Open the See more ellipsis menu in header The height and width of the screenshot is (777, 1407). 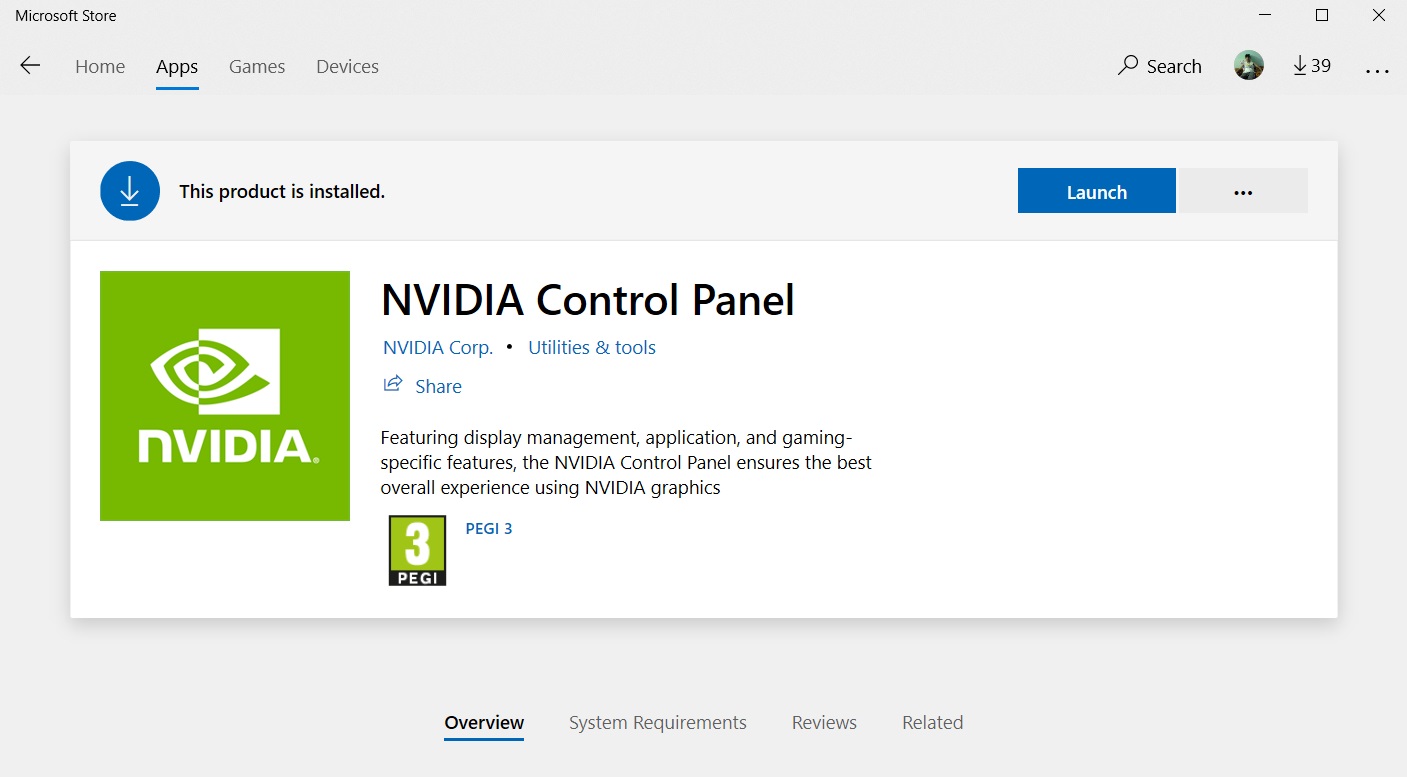pyautogui.click(x=1377, y=68)
